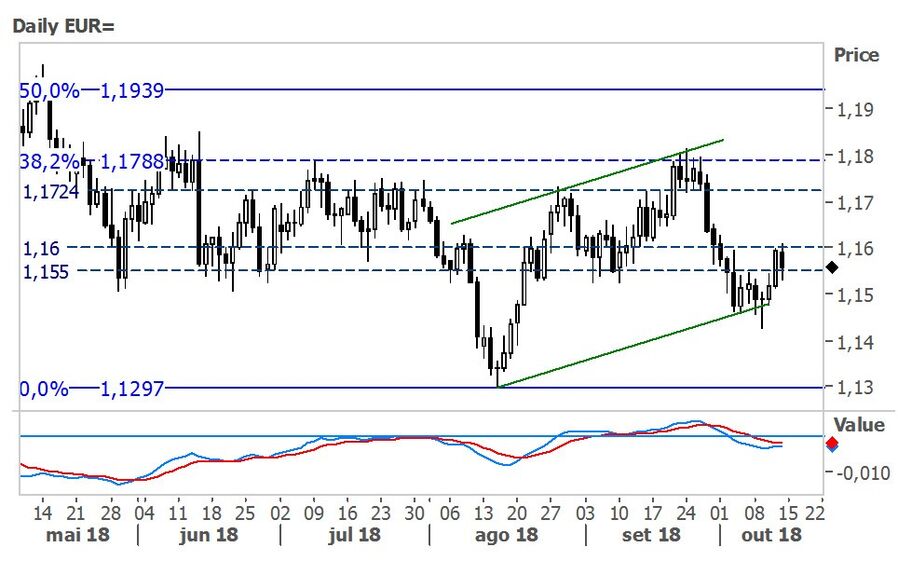This screenshot has height=561, width=898.
Task: Click the 1,1939 Fibonacci level value
Action: click(132, 90)
